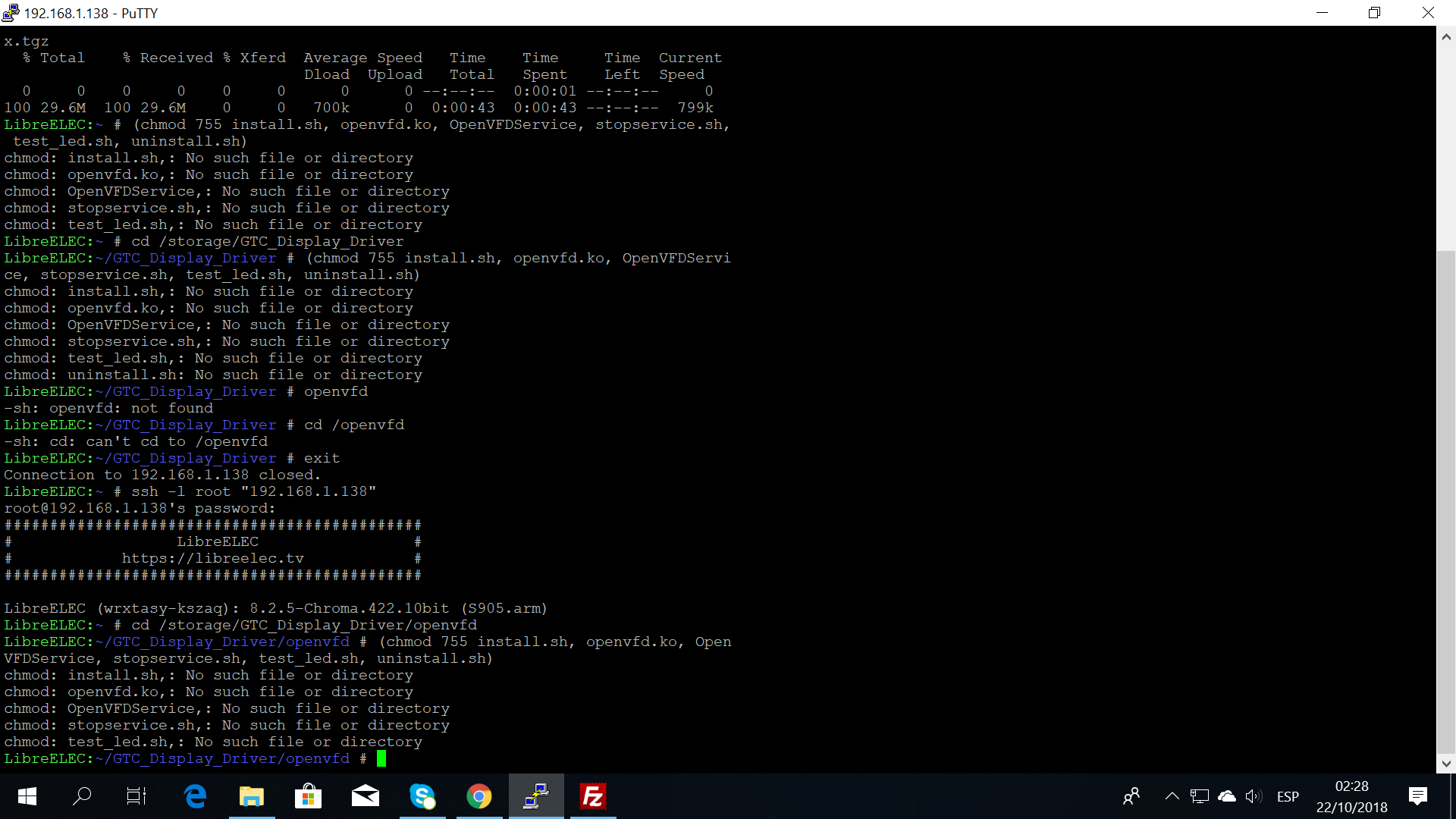Open Mail app from taskbar
Image resolution: width=1456 pixels, height=819 pixels.
coord(366,796)
